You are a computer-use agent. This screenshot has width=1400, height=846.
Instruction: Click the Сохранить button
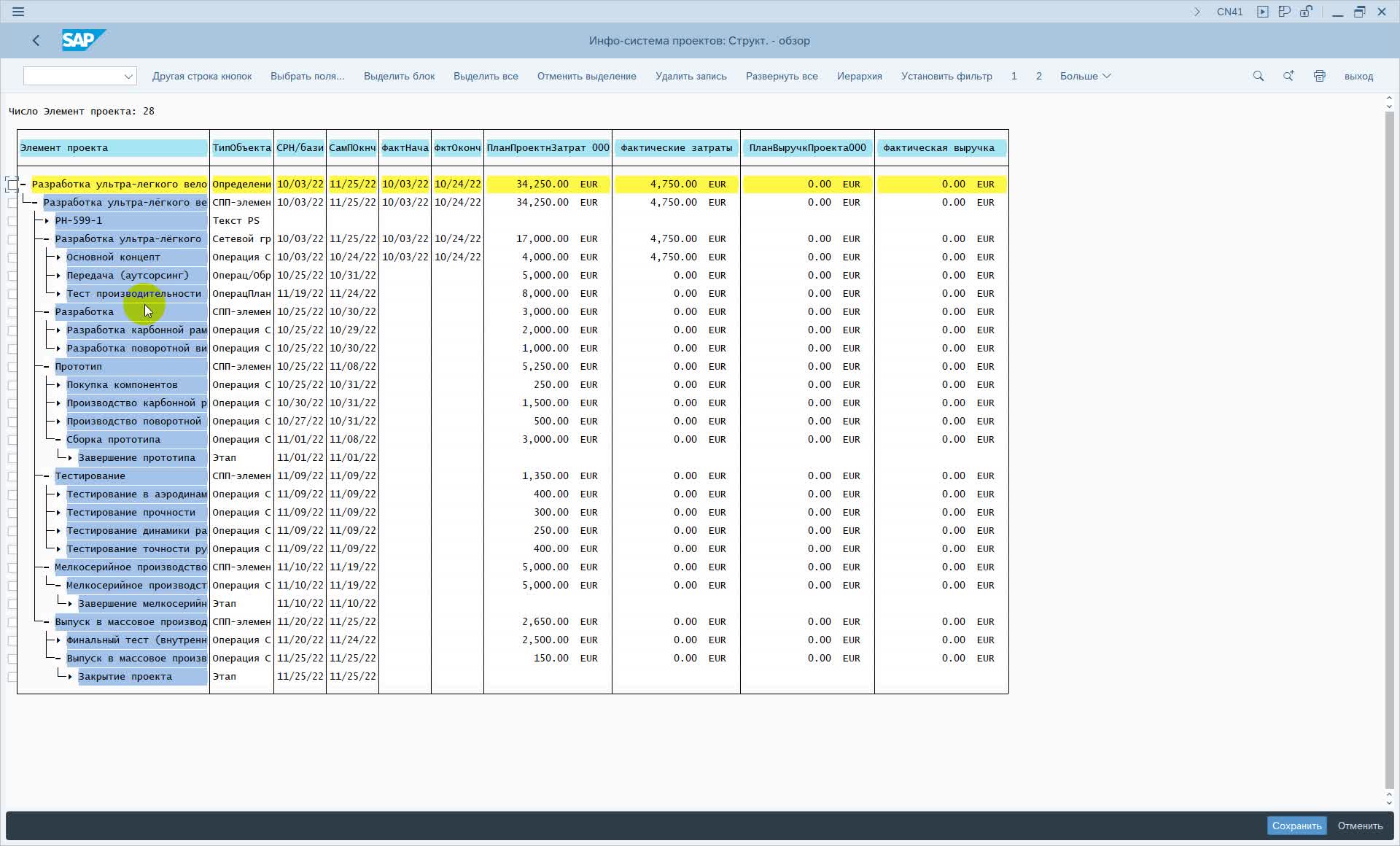point(1296,826)
